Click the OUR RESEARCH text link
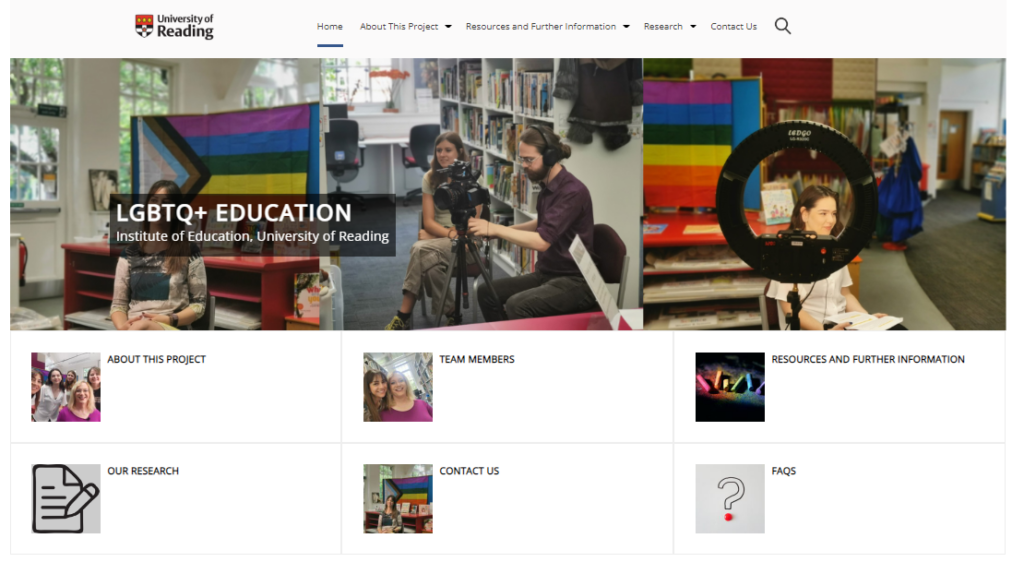 tap(143, 471)
